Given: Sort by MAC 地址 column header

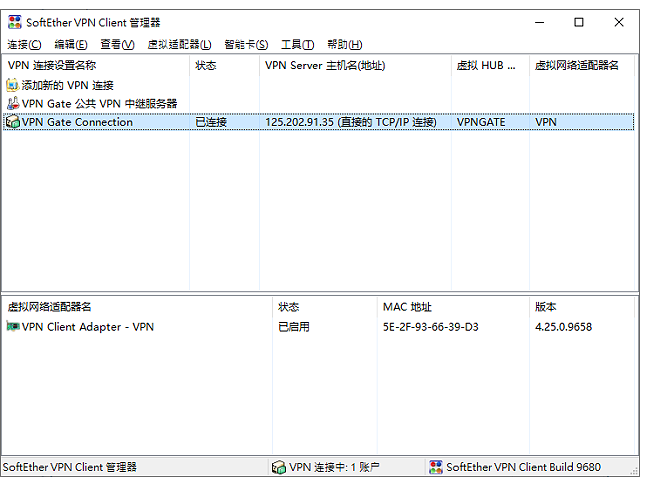Looking at the screenshot, I should click(x=453, y=307).
